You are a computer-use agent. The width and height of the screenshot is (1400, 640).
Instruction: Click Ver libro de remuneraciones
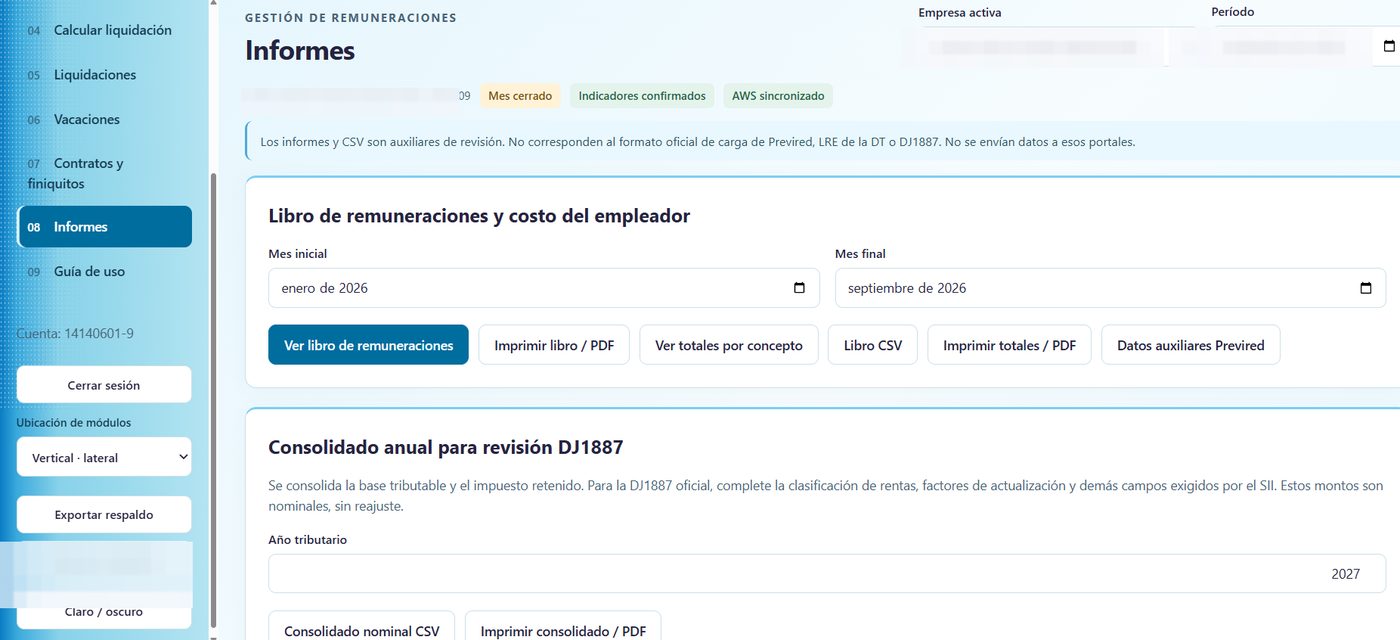click(368, 345)
